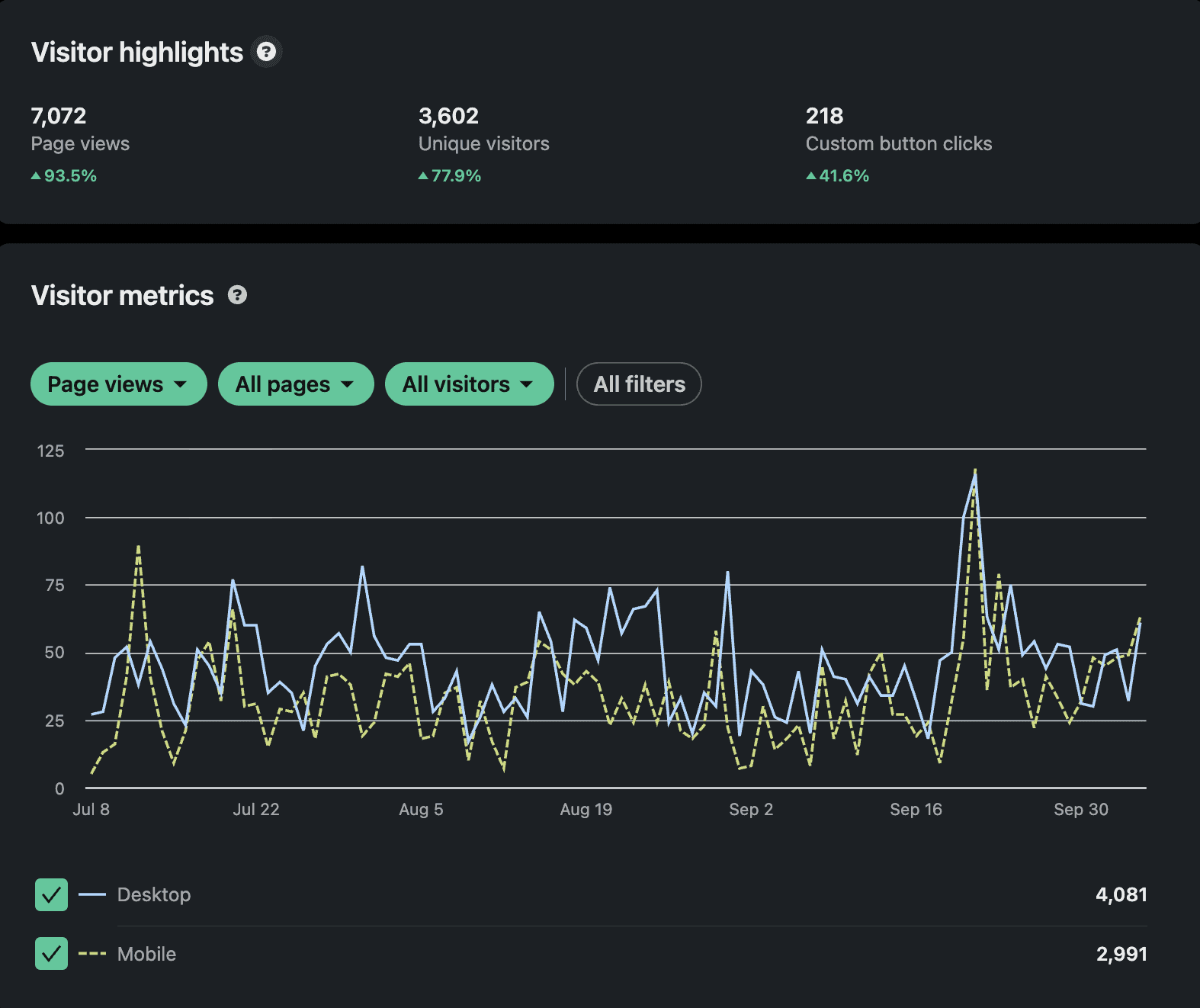Select the 218 Custom button clicks figure
Image resolution: width=1200 pixels, height=1008 pixels.
click(x=824, y=116)
